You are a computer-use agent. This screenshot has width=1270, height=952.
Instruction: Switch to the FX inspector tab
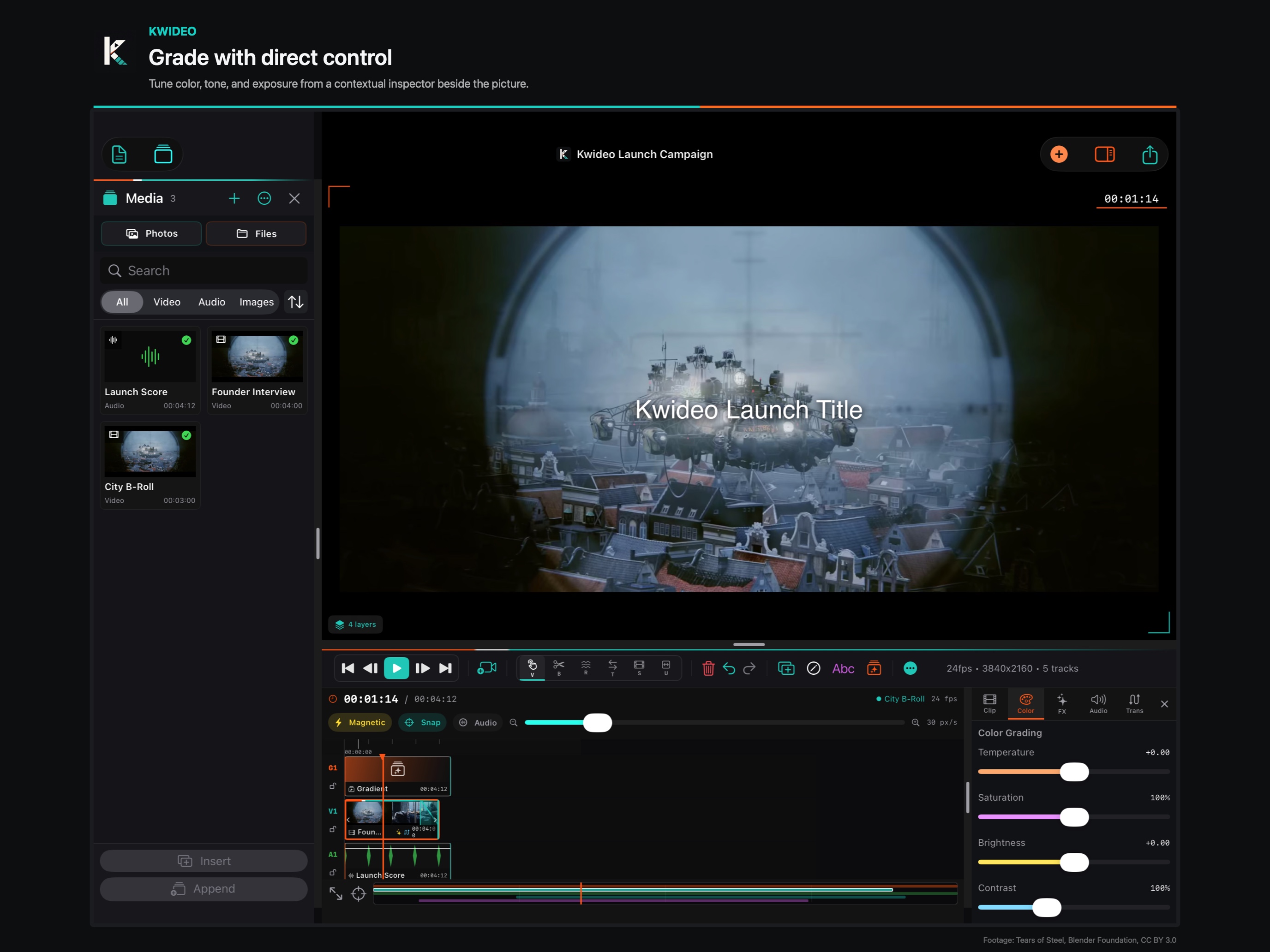1061,703
